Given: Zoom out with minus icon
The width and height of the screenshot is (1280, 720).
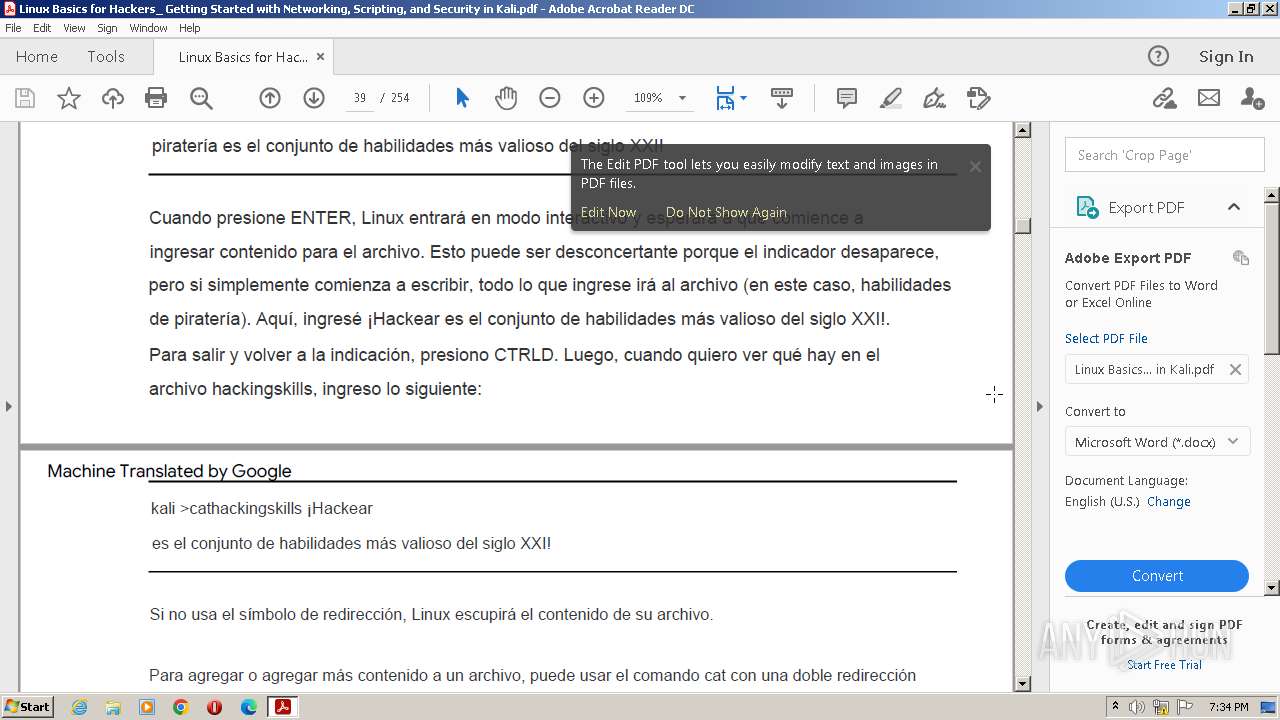Looking at the screenshot, I should [550, 98].
